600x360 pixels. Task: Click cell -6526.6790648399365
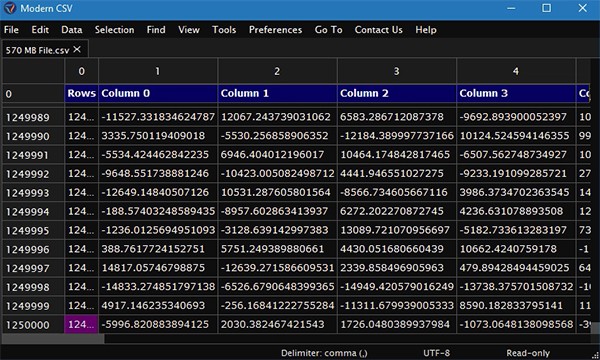[277, 287]
